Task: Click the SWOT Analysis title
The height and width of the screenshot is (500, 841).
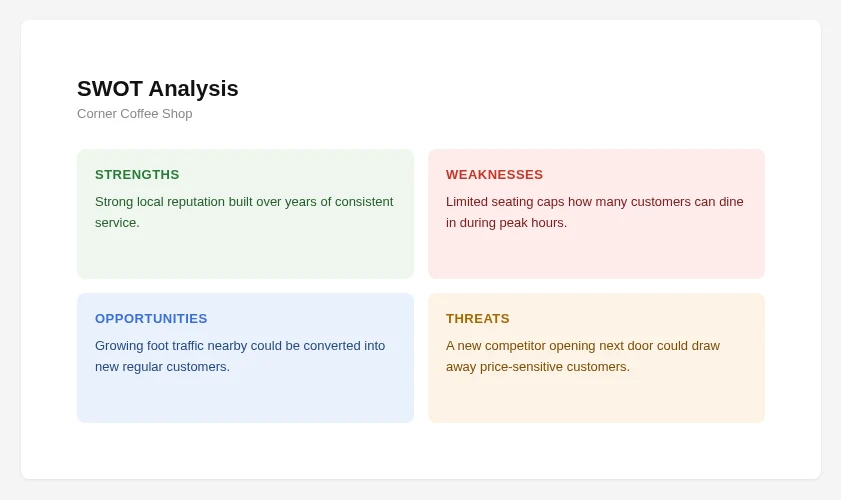Action: pyautogui.click(x=158, y=89)
